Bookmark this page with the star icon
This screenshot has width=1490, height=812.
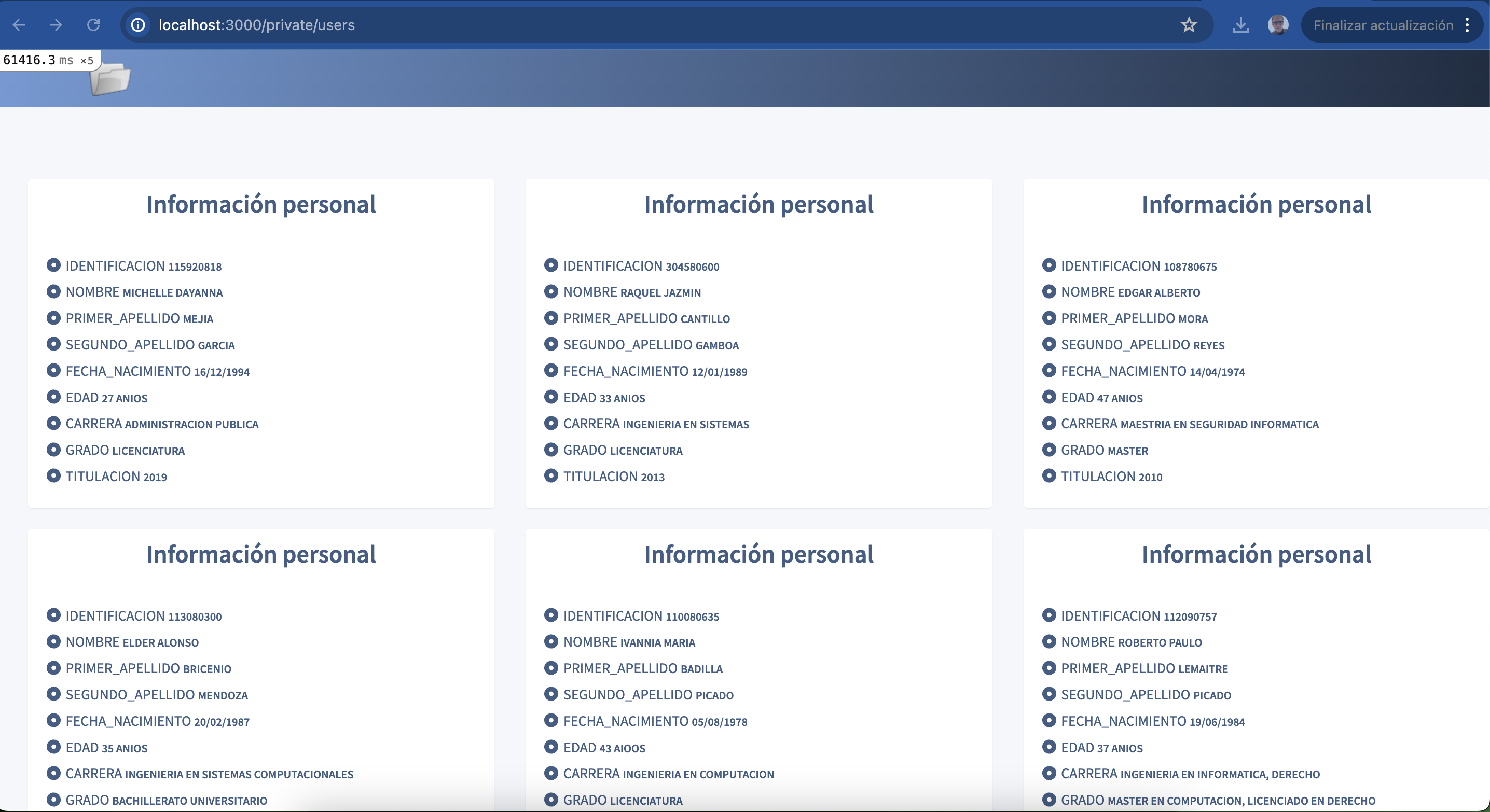(x=1189, y=25)
